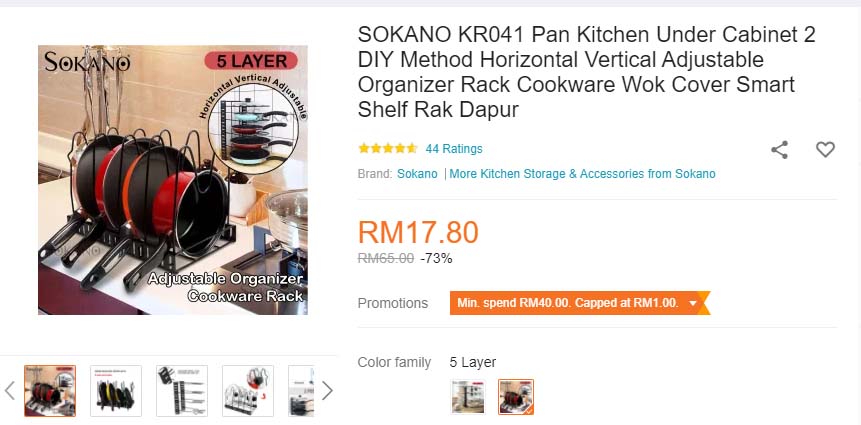This screenshot has width=861, height=425.
Task: Open More Kitchen Storage & Accessories from Sokano
Action: click(x=582, y=174)
